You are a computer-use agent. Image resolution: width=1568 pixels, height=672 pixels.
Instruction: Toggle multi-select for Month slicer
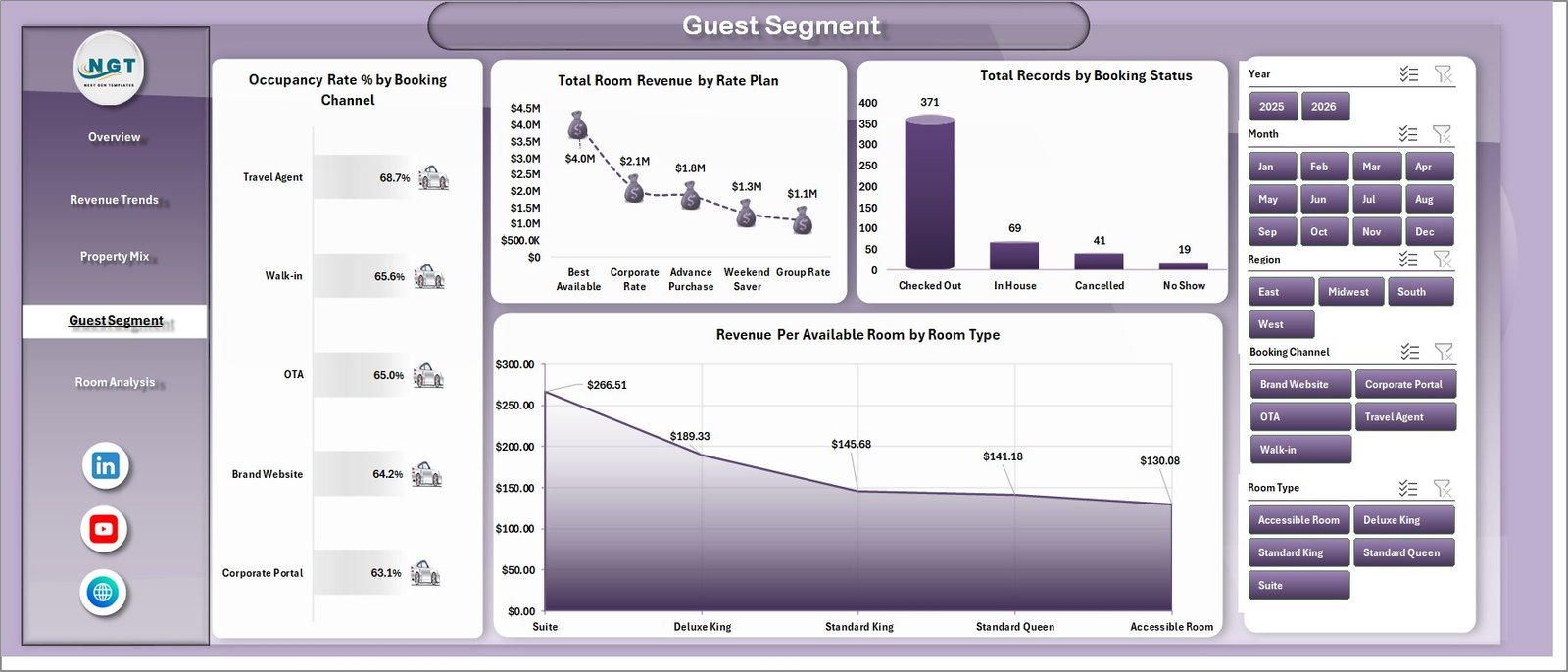(1408, 134)
